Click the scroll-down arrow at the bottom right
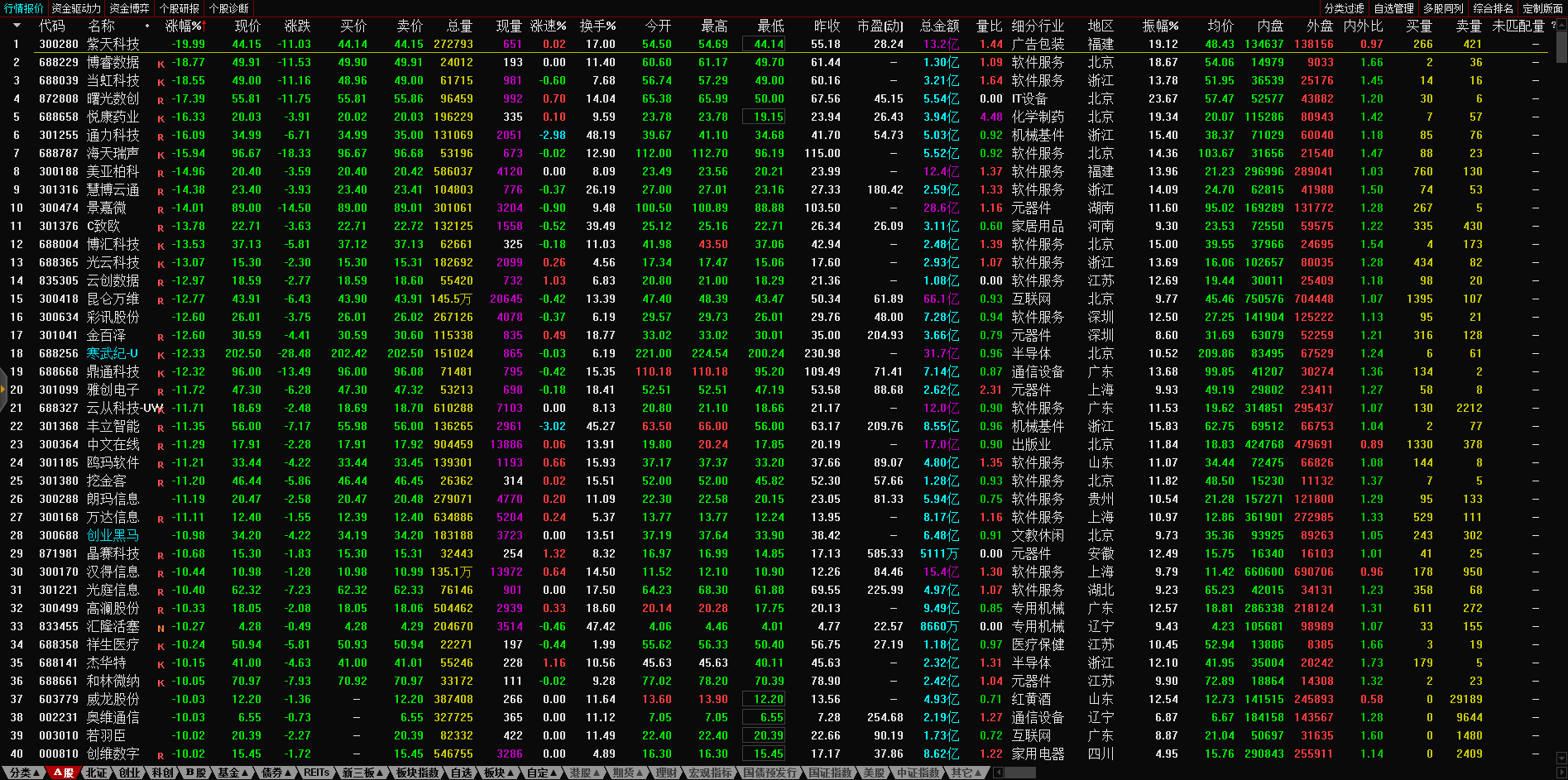The image size is (1568, 780). tap(1561, 758)
